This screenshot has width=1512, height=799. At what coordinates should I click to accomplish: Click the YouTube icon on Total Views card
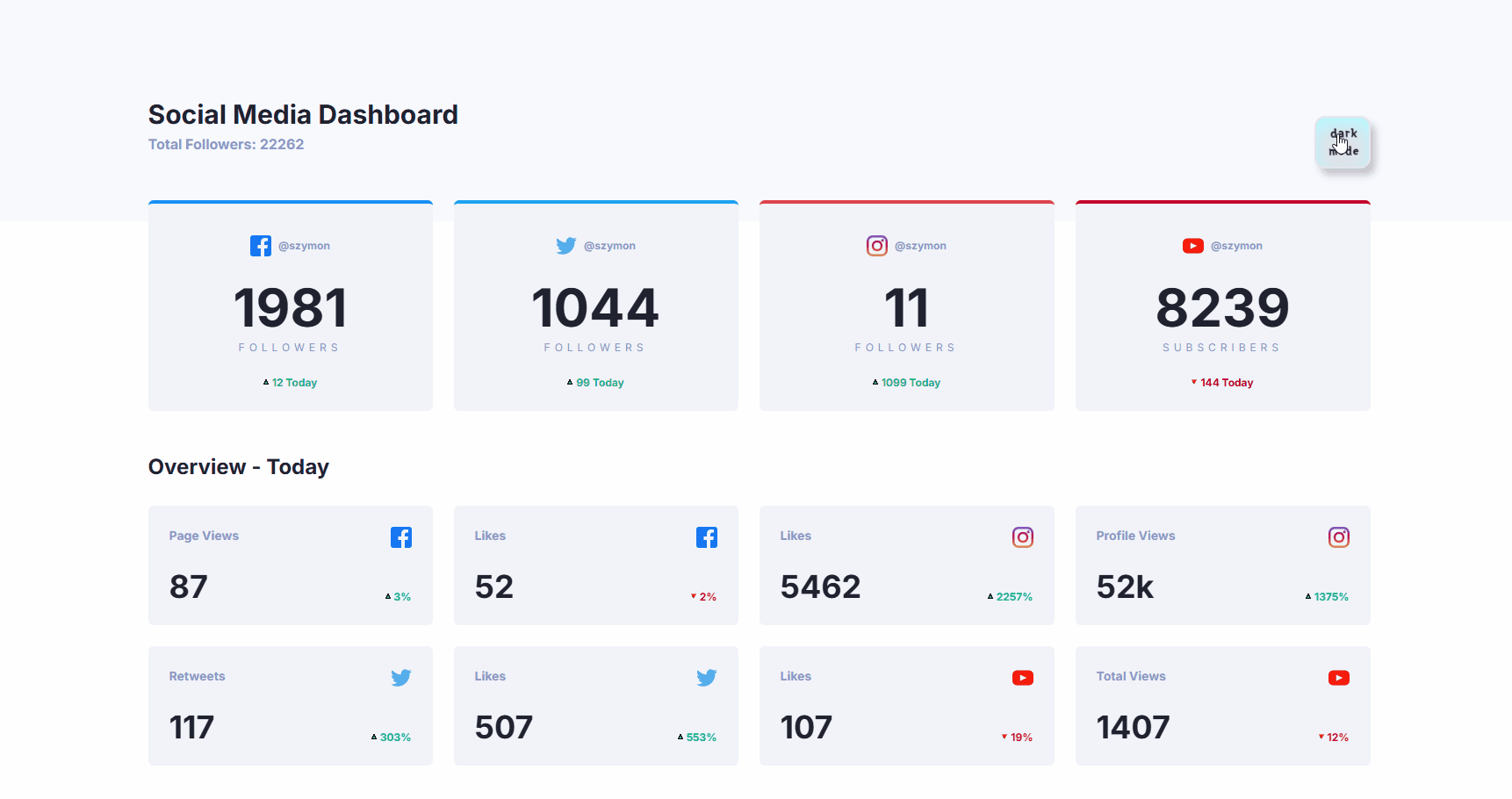(x=1339, y=678)
